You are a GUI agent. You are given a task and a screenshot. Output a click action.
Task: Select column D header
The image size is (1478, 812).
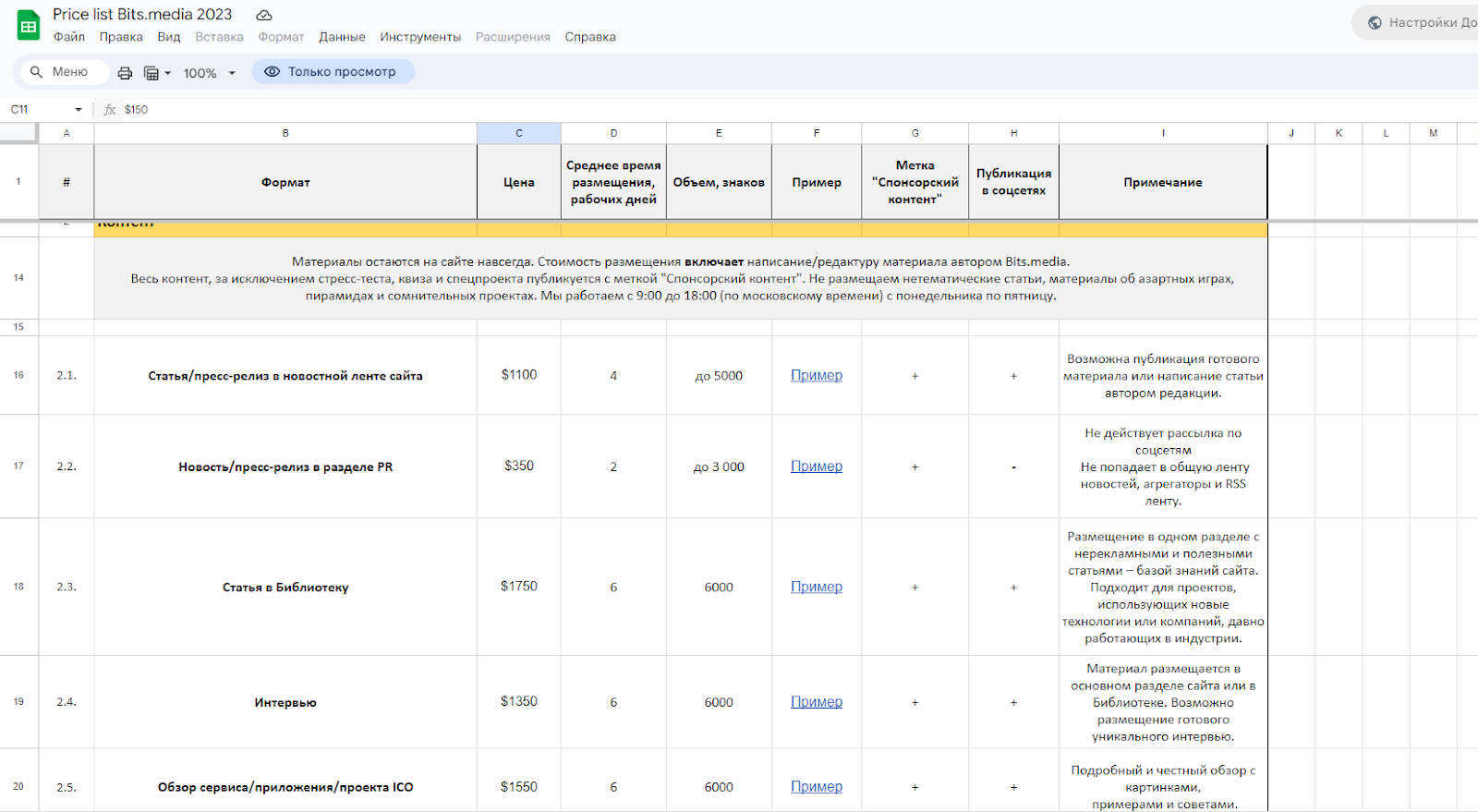point(613,133)
